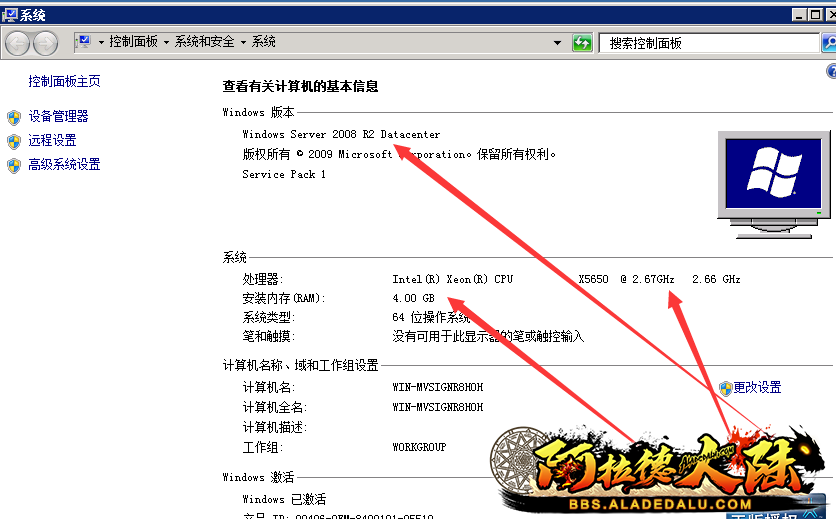Viewport: 836px width, 519px height.
Task: Expand the dropdown arrow after 控制面板
Action: point(166,43)
